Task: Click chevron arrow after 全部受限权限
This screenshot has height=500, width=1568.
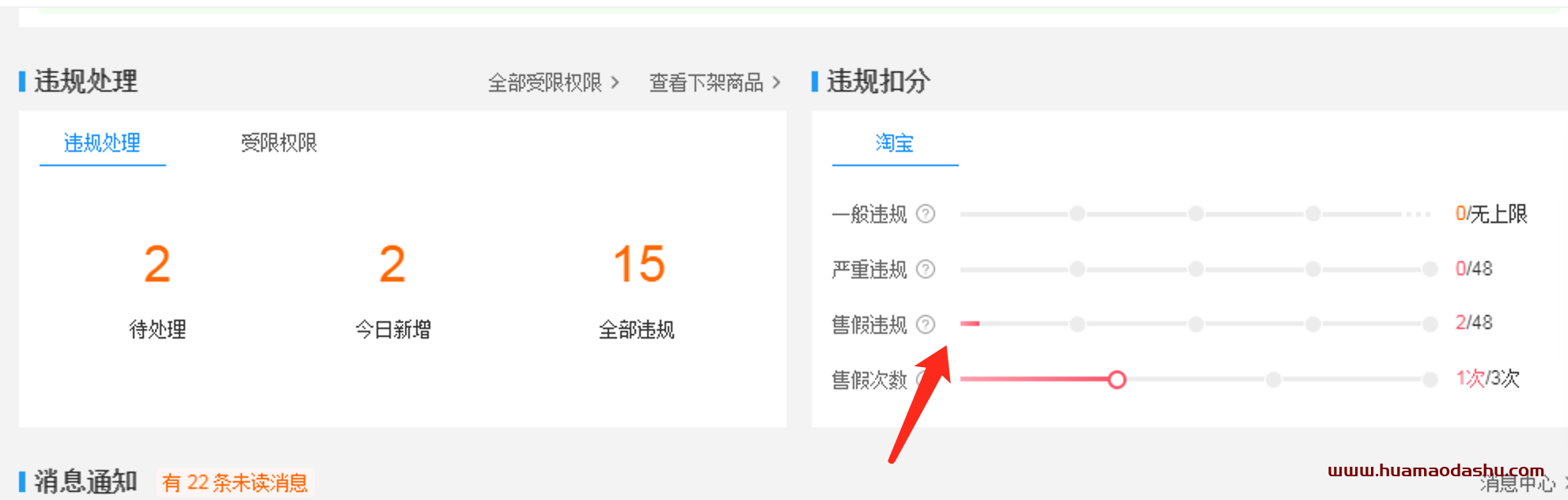Action: (615, 82)
